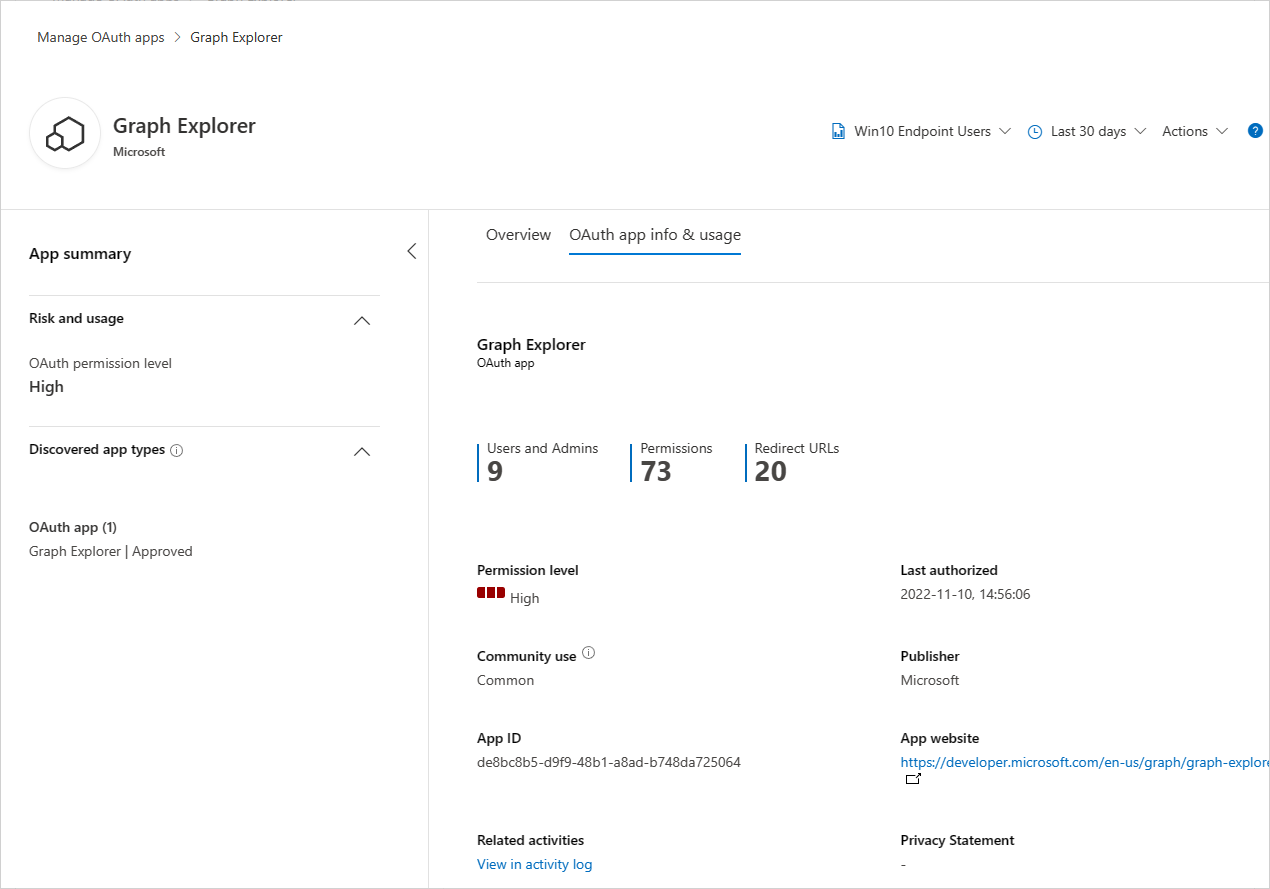
Task: Switch to the Overview tab
Action: [518, 234]
